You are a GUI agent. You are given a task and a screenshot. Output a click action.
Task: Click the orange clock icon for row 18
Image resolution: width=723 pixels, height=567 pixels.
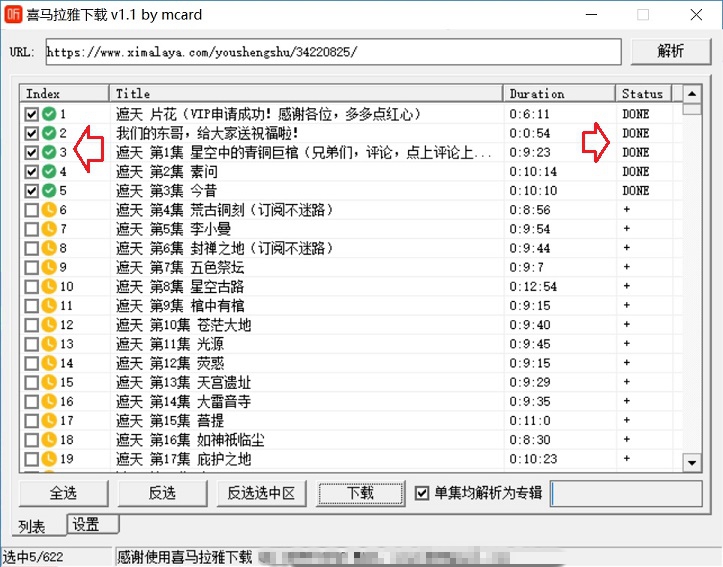(49, 440)
